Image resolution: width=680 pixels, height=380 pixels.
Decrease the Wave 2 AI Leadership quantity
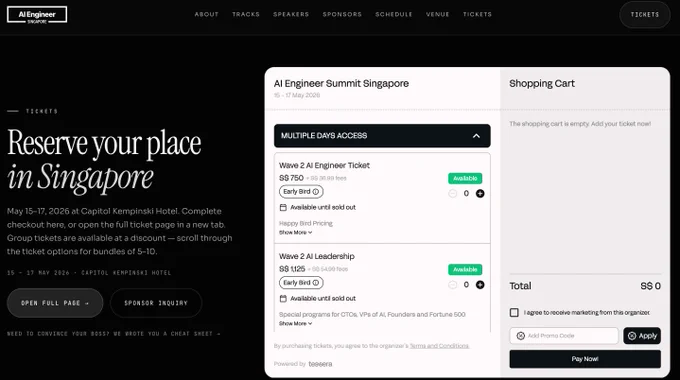[452, 285]
